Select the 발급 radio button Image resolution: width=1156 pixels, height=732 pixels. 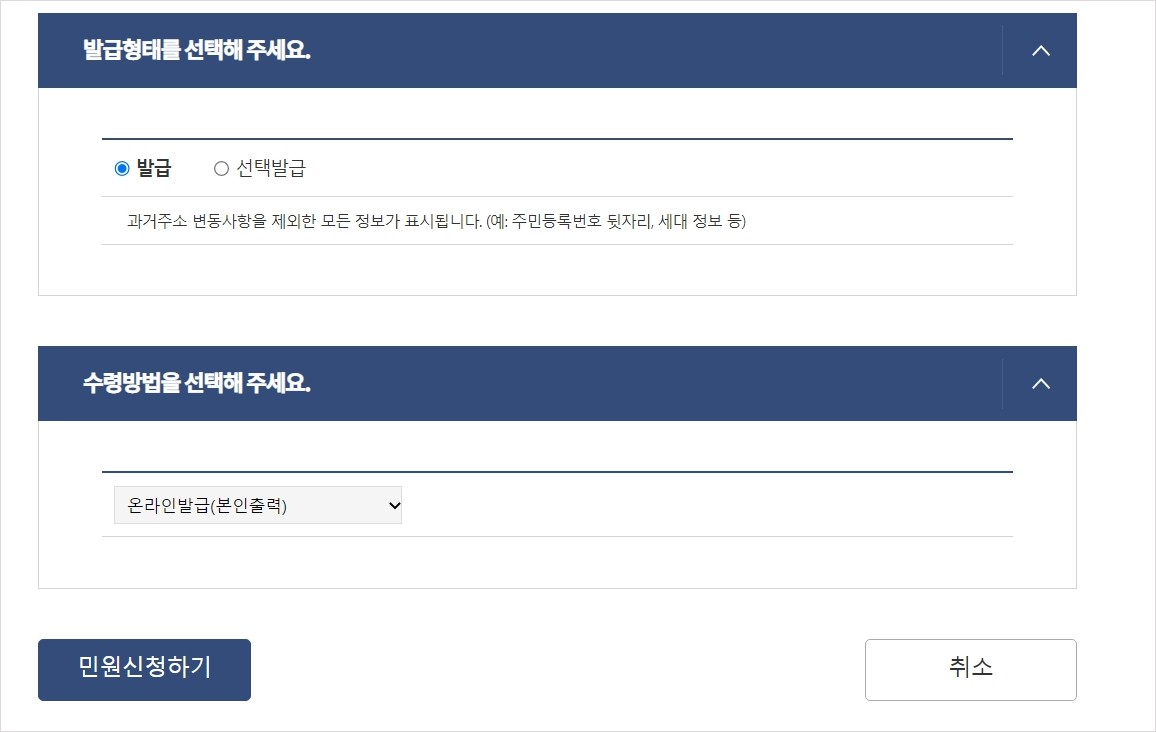[122, 167]
